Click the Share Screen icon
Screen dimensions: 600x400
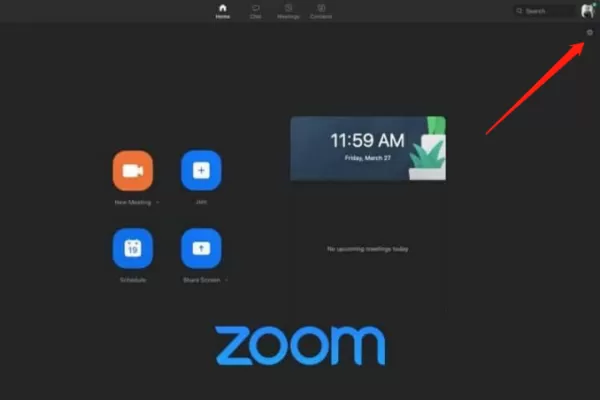pos(201,248)
